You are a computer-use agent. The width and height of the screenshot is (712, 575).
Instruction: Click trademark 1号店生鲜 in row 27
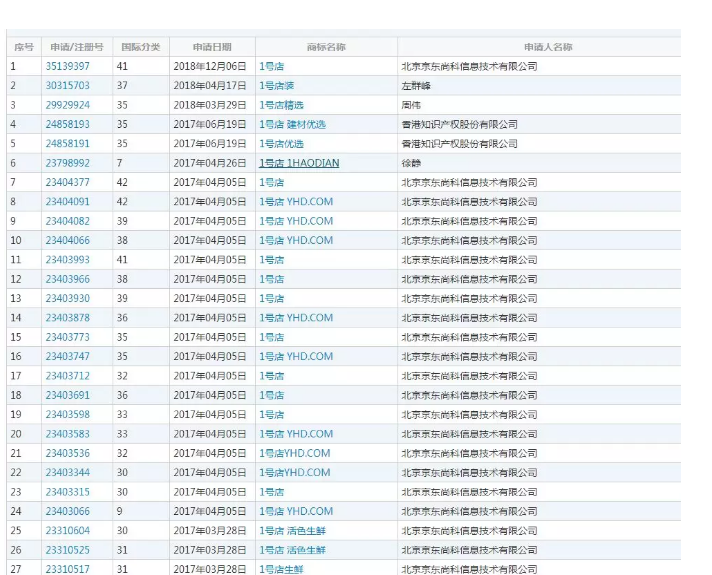[281, 569]
